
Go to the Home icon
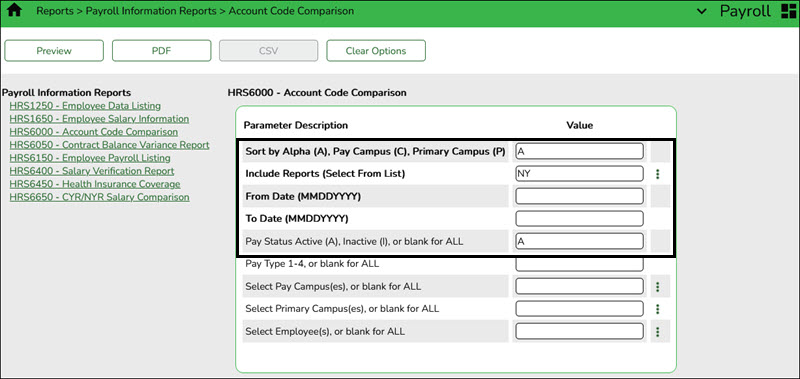pyautogui.click(x=14, y=11)
